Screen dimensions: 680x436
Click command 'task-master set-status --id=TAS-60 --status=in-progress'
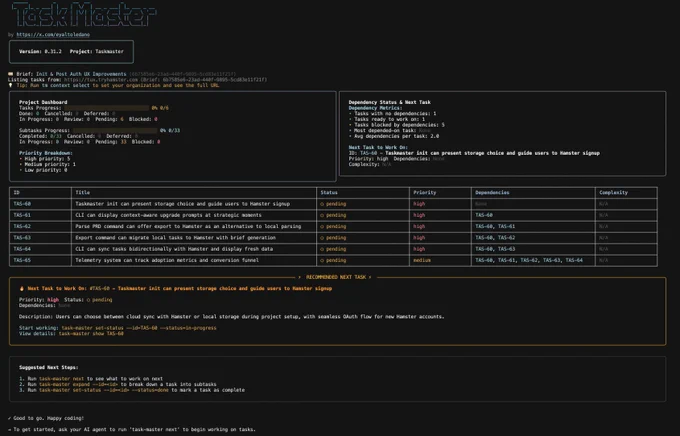point(139,328)
